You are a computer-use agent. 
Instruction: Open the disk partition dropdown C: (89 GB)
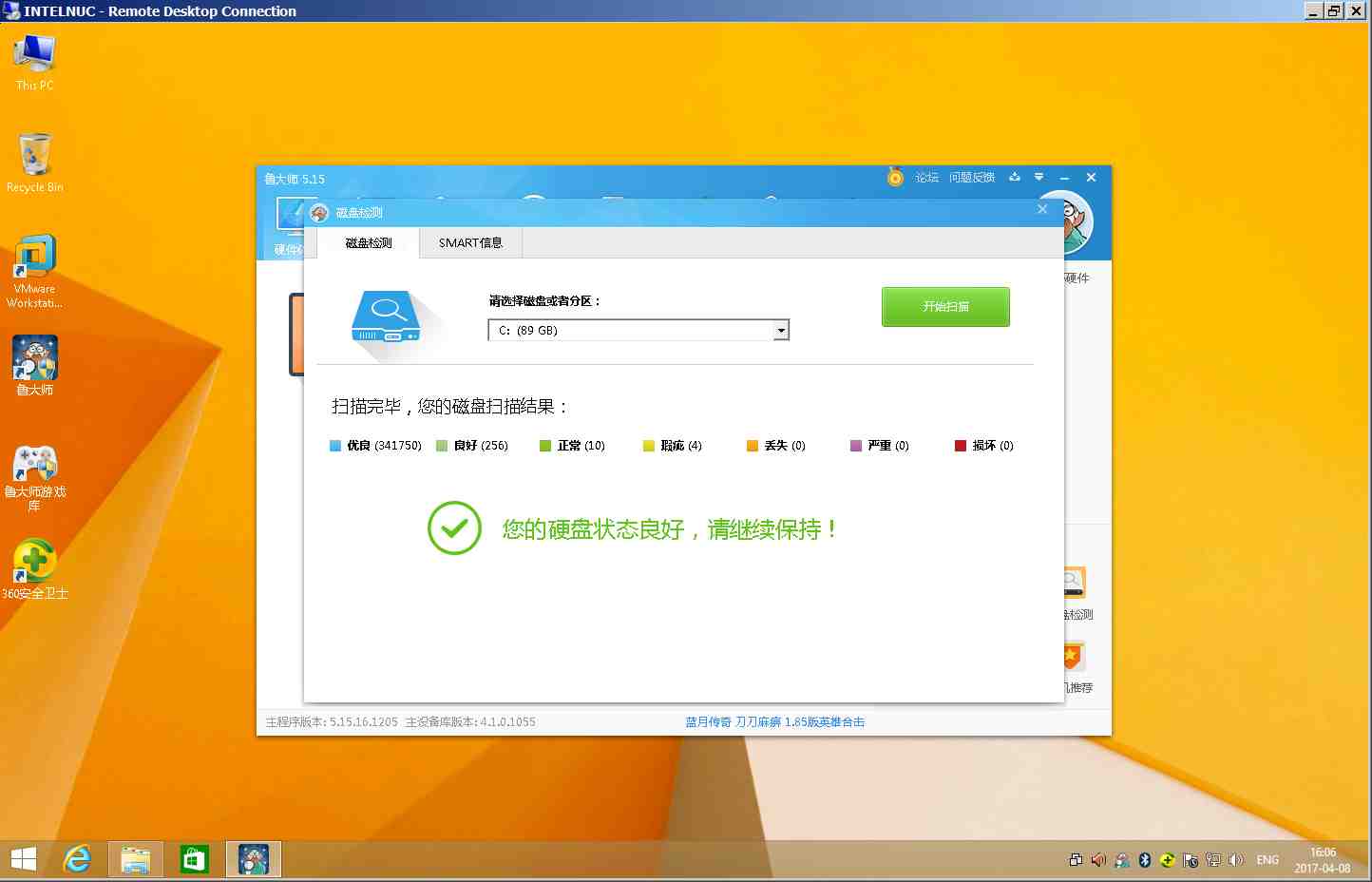pos(638,330)
